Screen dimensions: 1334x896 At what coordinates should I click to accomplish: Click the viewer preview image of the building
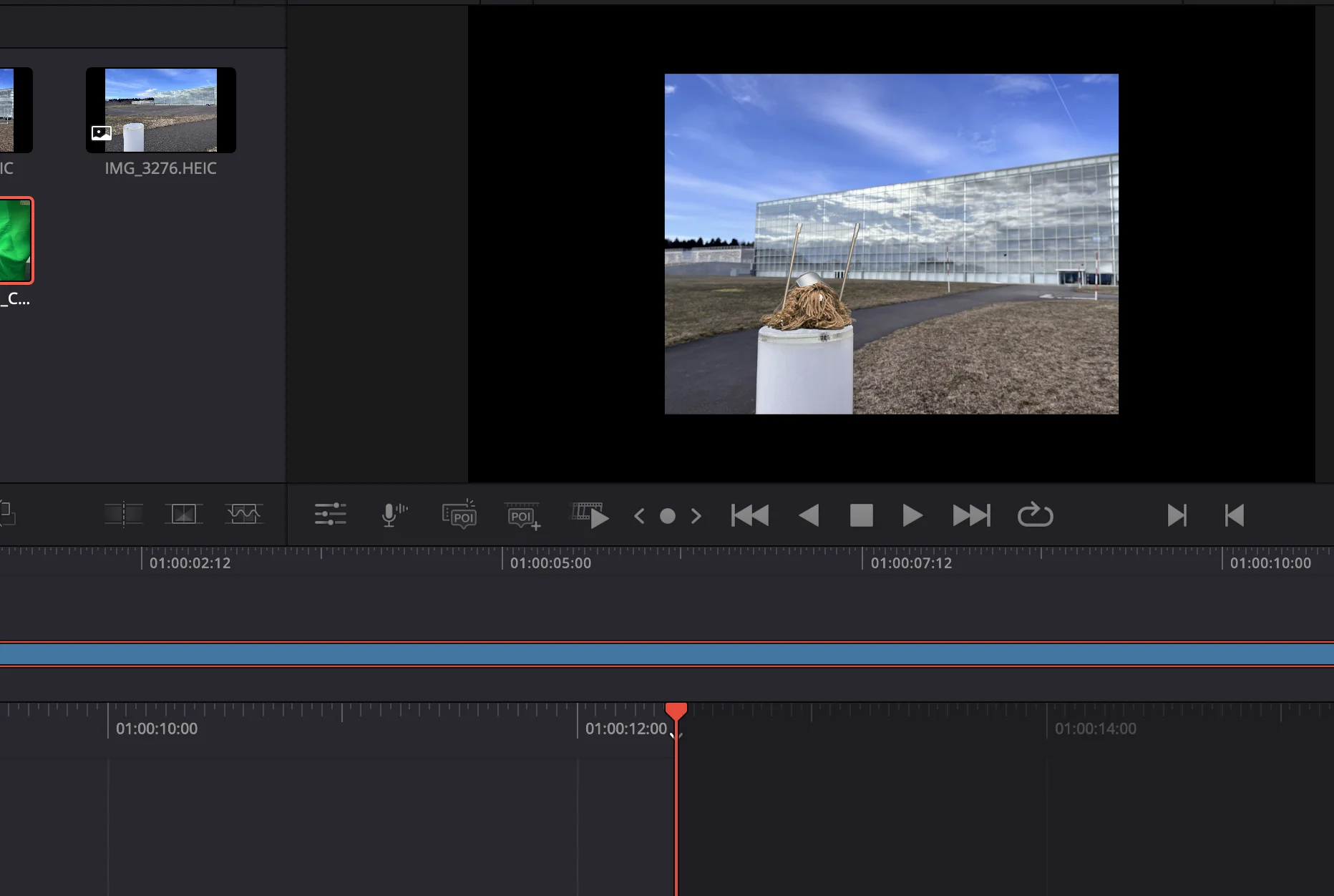891,243
